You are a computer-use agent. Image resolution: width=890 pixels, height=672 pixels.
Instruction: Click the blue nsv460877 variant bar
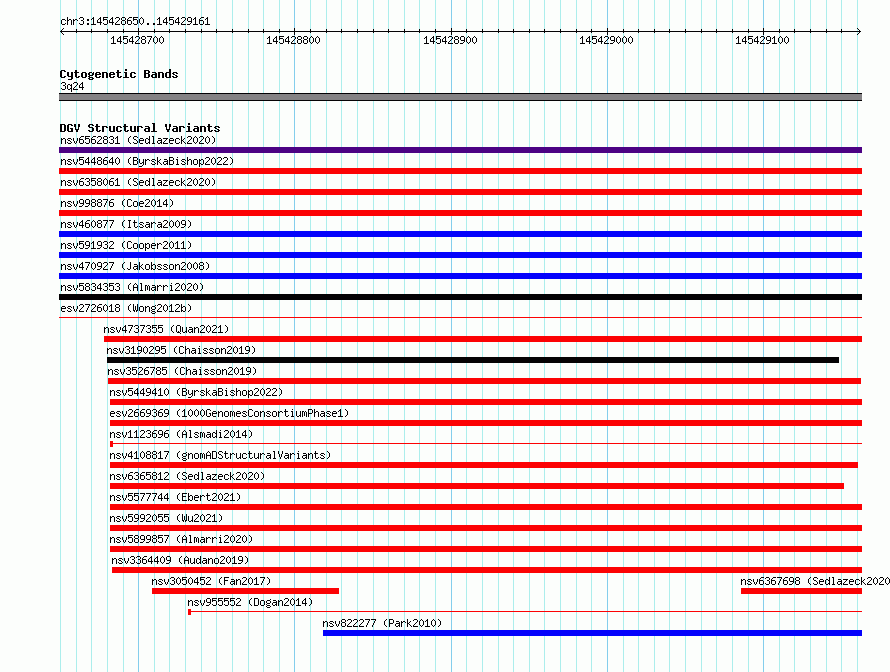click(x=460, y=234)
